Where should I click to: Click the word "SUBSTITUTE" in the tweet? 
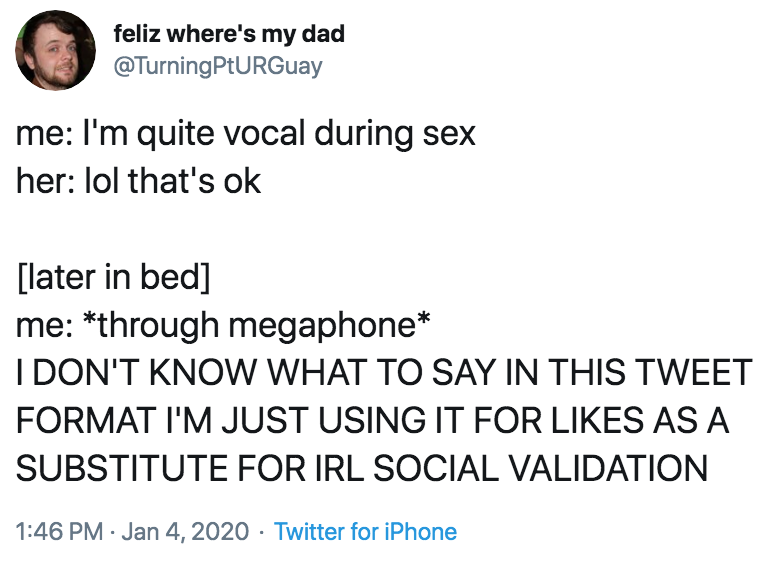point(121,468)
